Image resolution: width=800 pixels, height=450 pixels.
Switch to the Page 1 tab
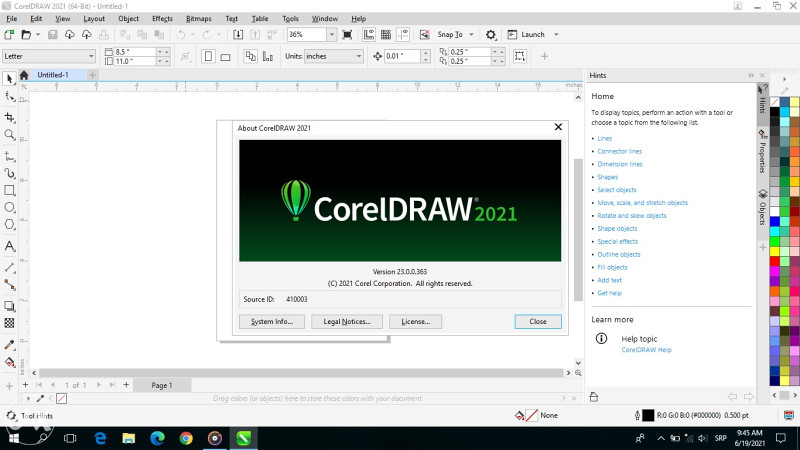[162, 385]
